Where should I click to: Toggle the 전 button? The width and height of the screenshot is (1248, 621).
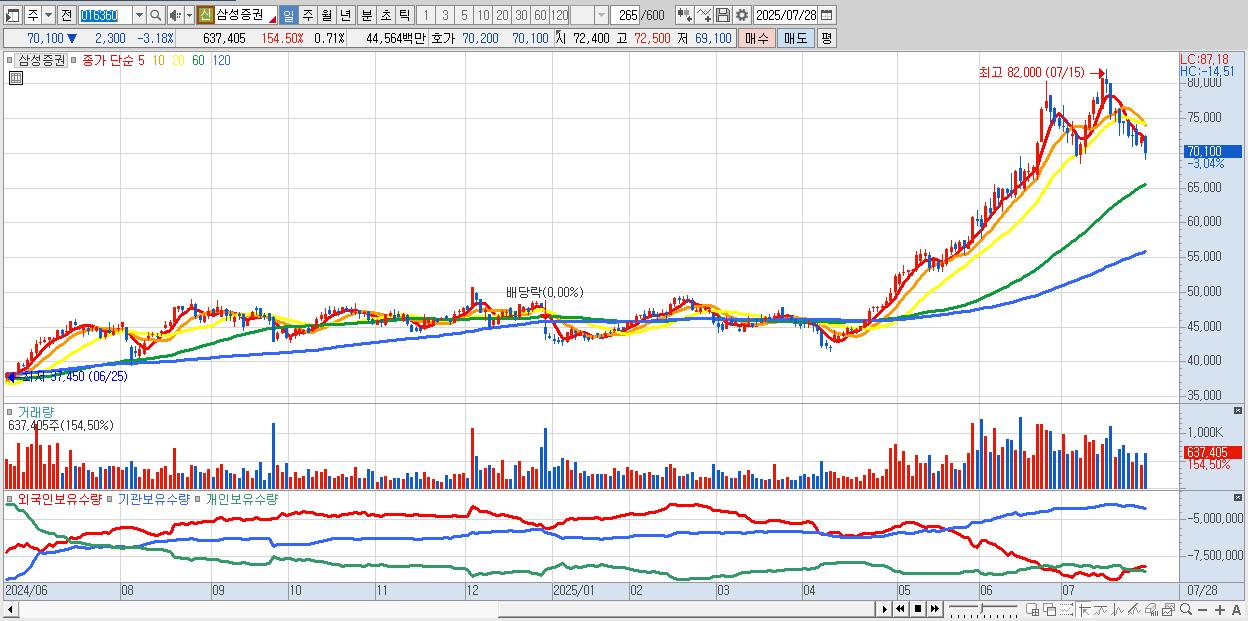66,15
